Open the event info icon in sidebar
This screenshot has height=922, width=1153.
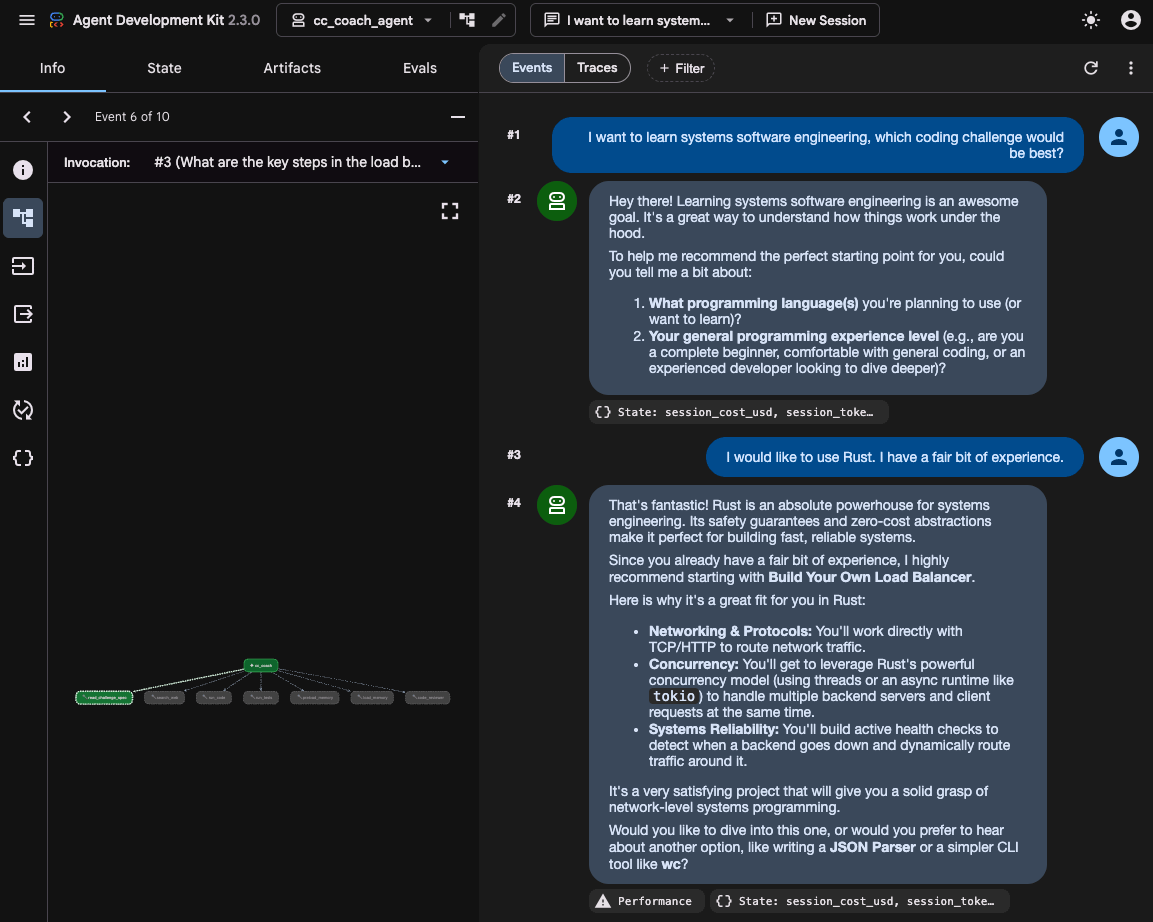23,170
